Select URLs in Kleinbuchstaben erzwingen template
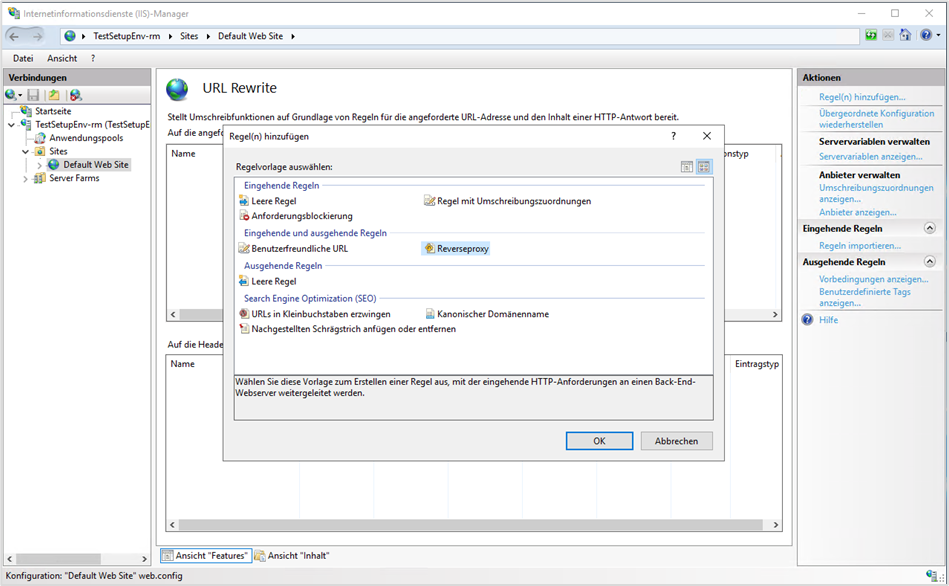 (320, 314)
